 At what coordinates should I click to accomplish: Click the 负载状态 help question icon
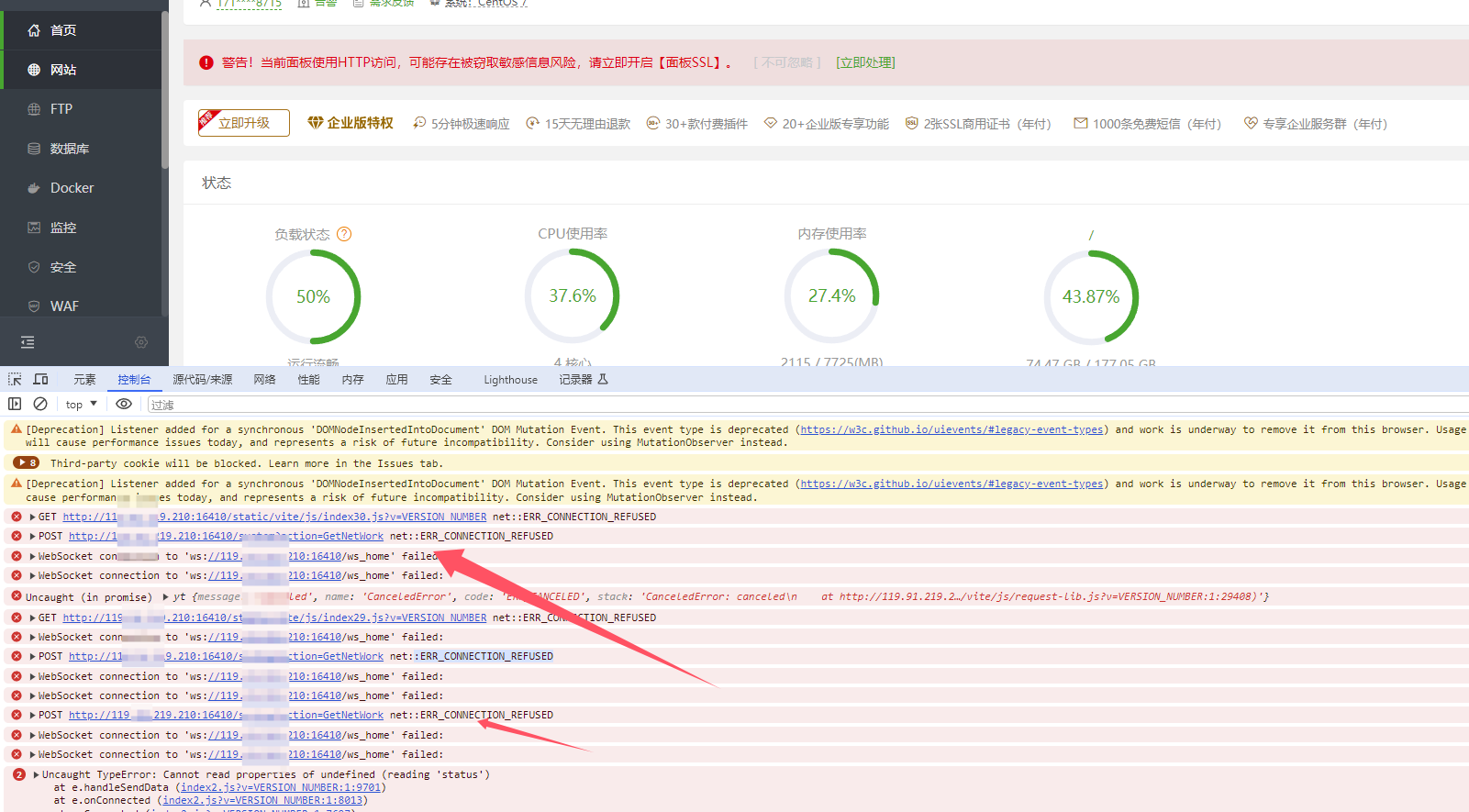click(344, 234)
